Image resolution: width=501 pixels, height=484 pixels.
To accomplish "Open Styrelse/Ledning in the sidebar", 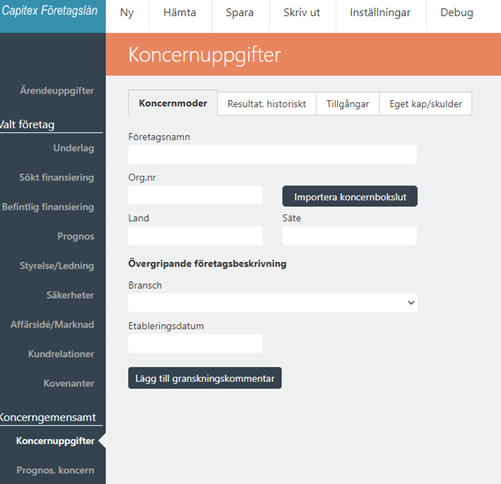I will coord(57,266).
